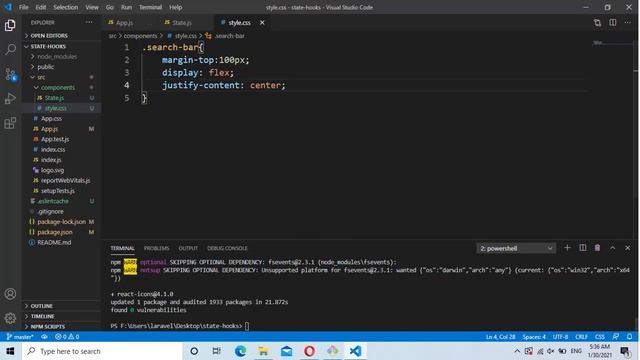Click CRLF line ending status item
This screenshot has width=640, height=360.
581,337
